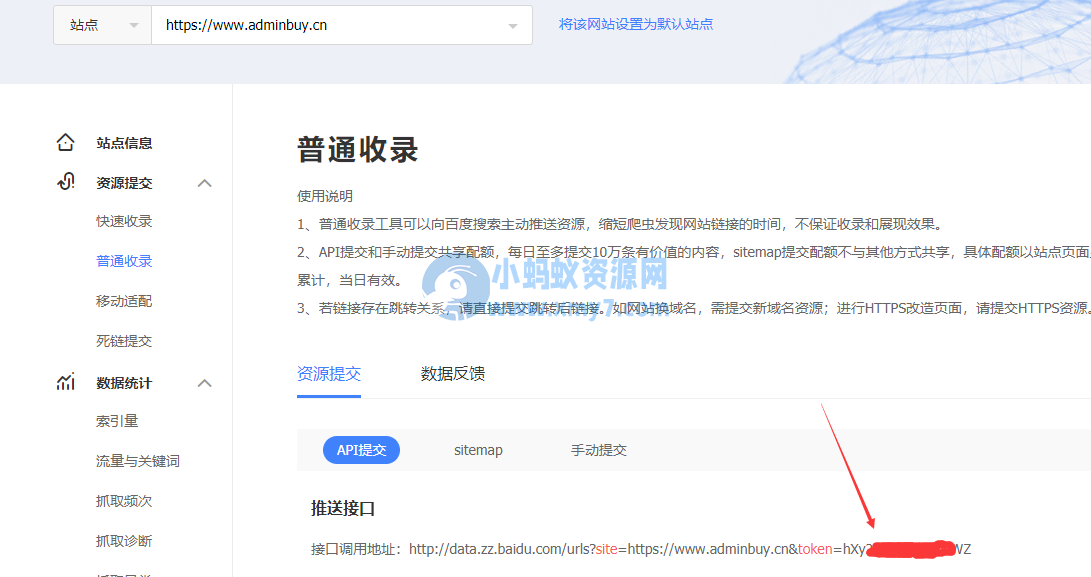Open the site URL dropdown arrow
This screenshot has width=1091, height=577.
[x=513, y=26]
